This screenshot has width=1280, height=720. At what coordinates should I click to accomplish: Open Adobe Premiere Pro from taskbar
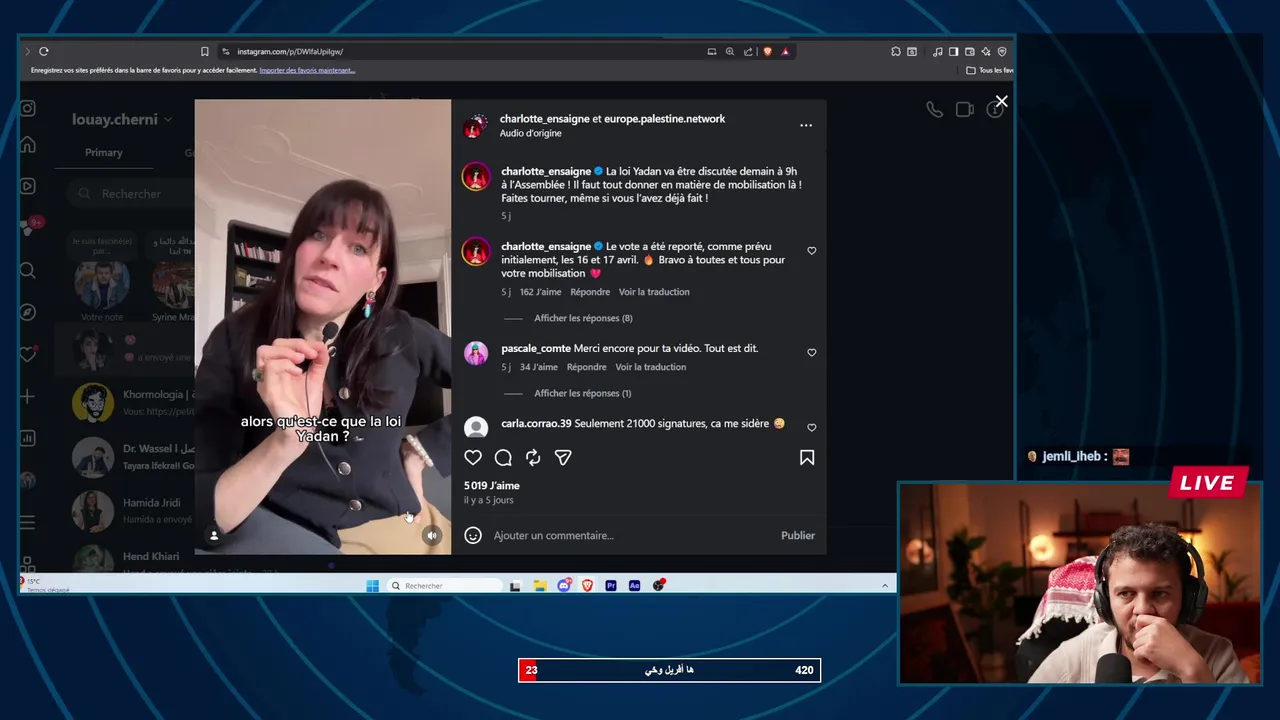pyautogui.click(x=610, y=585)
